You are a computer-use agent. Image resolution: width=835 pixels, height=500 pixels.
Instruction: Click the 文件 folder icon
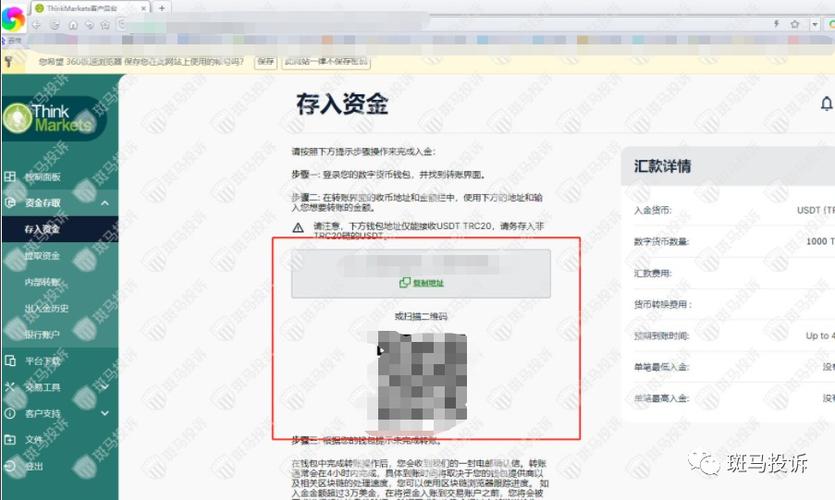click(10, 439)
